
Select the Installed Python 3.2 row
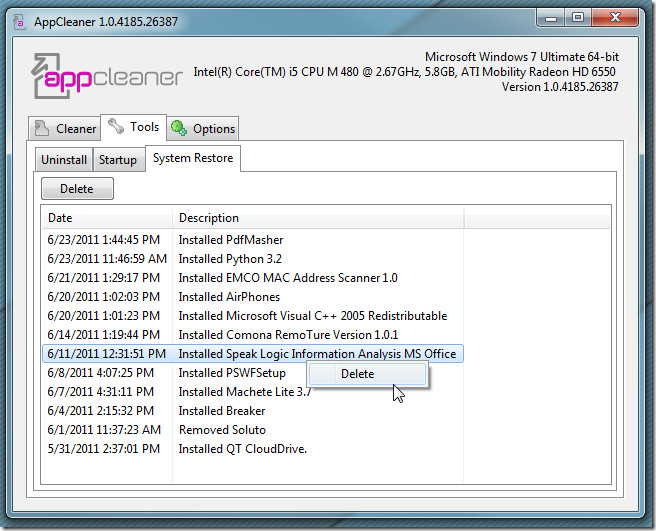253,259
